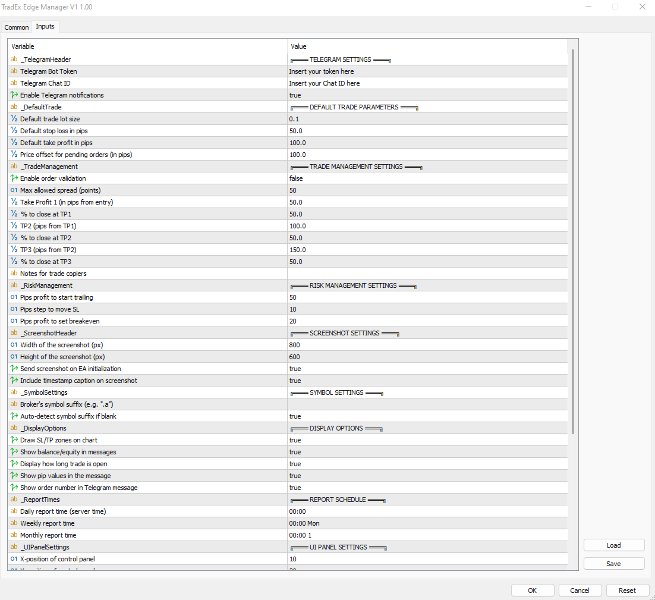The width and height of the screenshot is (655, 600).
Task: Click the icon beside Daily report time
Action: coord(14,511)
